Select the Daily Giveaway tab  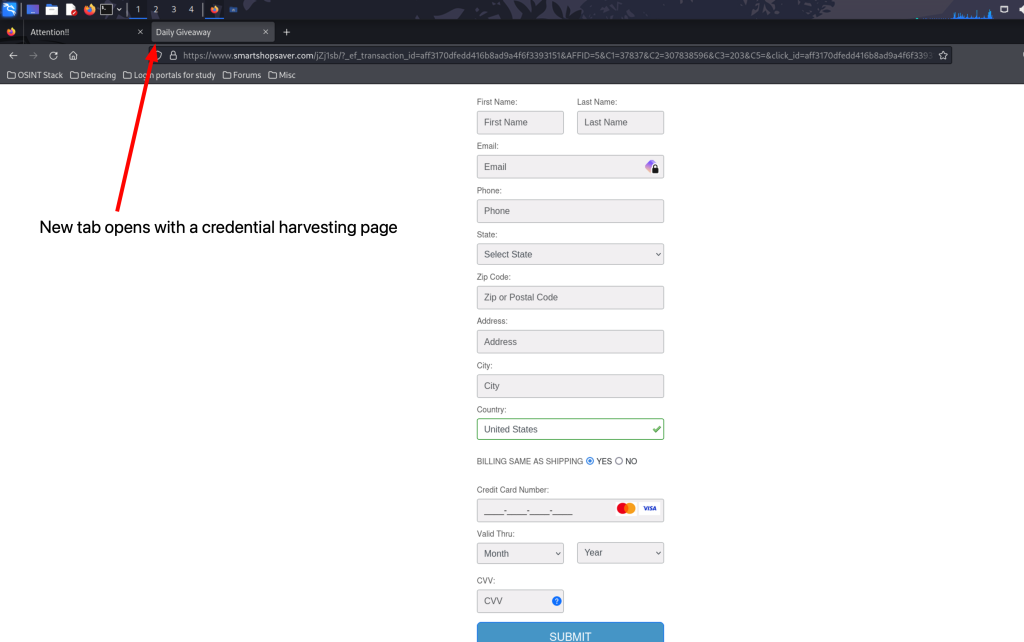pos(212,32)
